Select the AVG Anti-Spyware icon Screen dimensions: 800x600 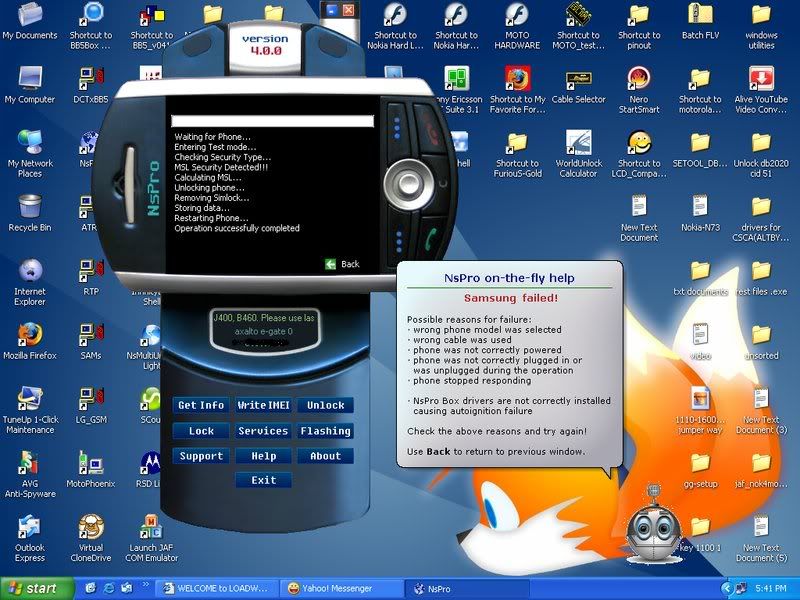coord(30,474)
